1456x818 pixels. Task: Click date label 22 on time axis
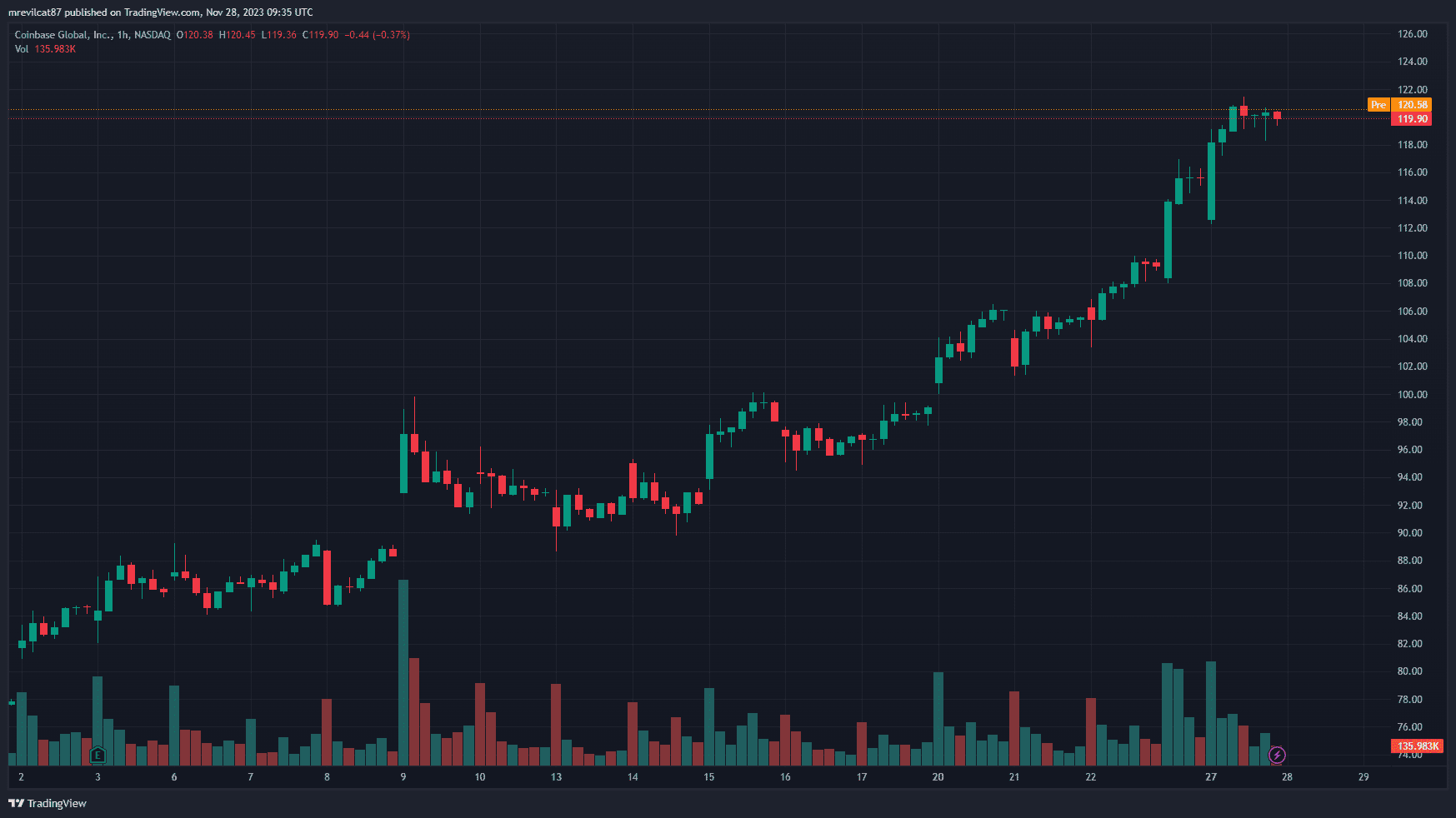click(x=1090, y=777)
